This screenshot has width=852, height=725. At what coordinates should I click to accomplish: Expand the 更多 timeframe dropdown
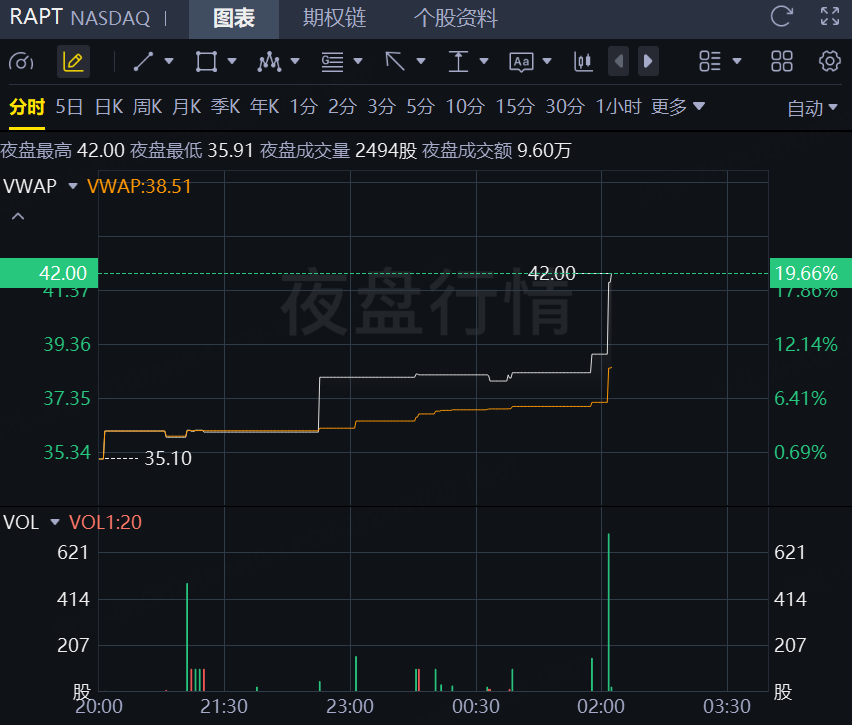tap(678, 107)
